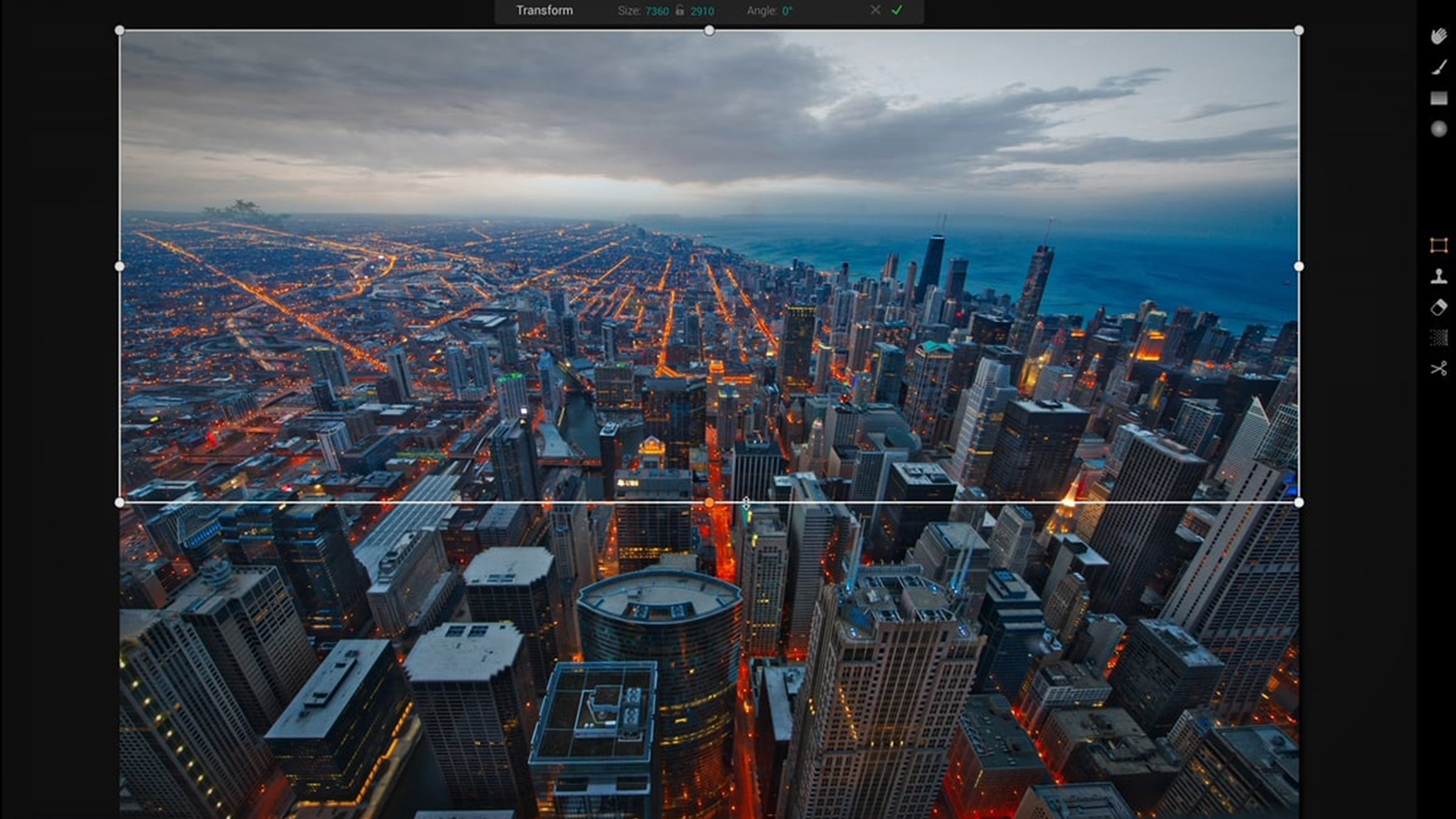
Task: Select the Brush masking tool
Action: coord(1438,67)
